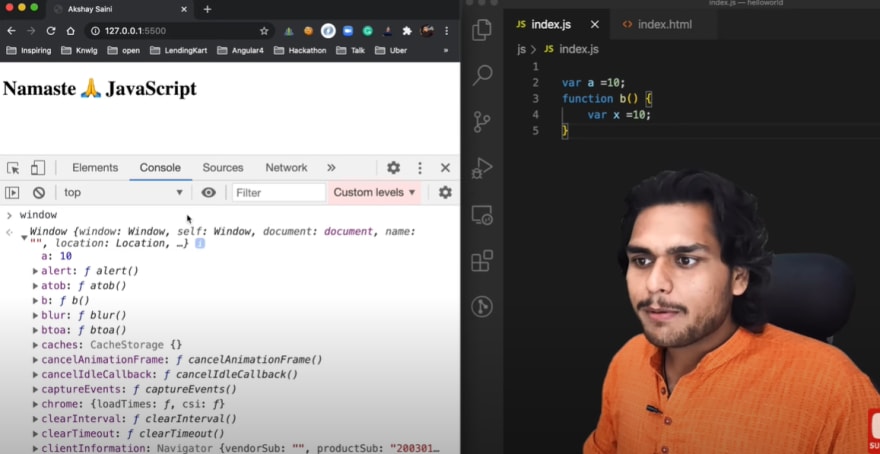Open VS Code Run and Debug icon
The image size is (880, 454).
click(482, 168)
